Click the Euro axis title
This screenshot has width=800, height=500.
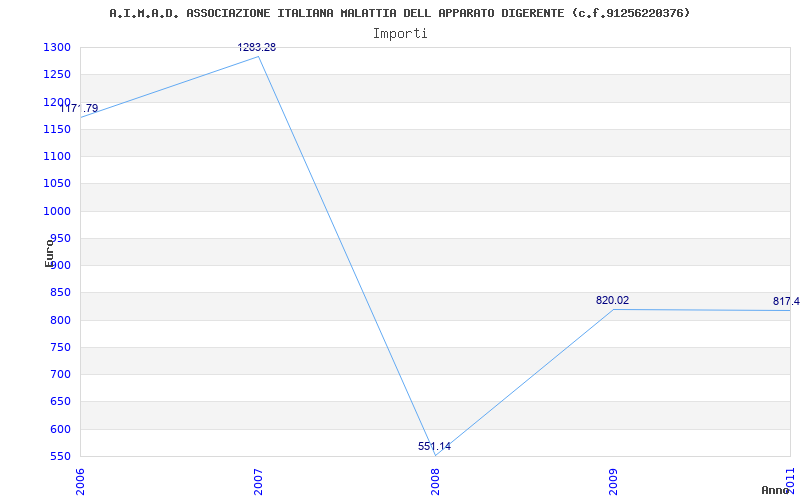pos(49,253)
